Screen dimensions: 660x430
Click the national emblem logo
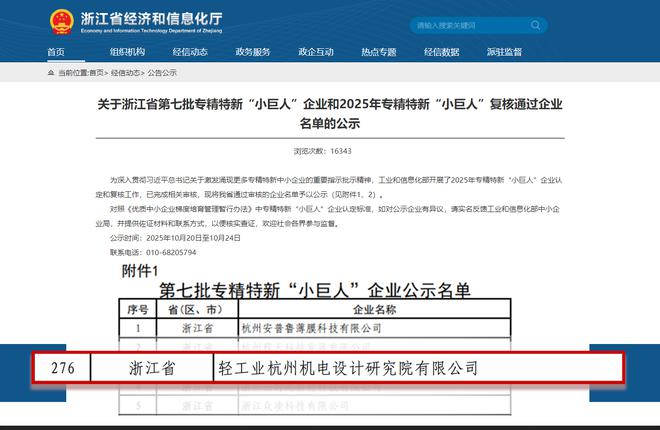point(59,20)
